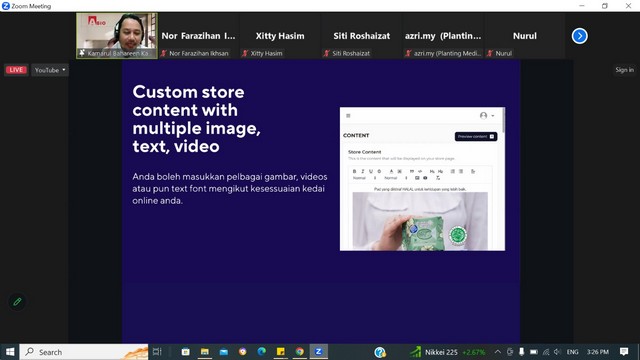The image size is (640, 360).
Task: Open the Nikkei 225 stock widget
Action: (448, 352)
